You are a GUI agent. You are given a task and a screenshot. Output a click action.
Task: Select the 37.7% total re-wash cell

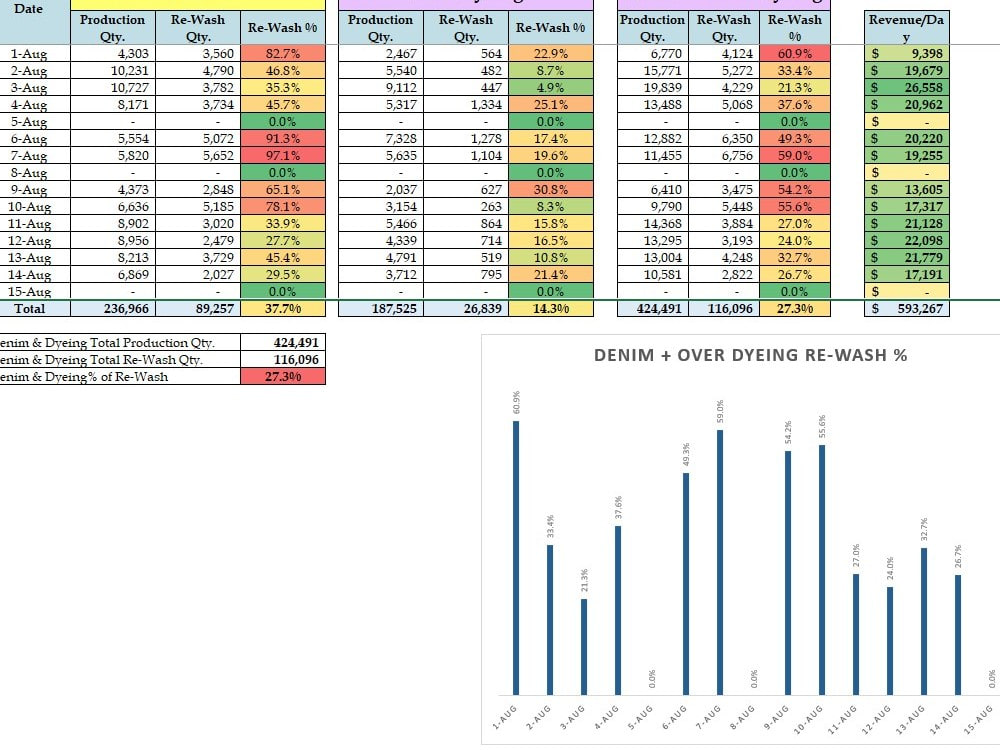tap(283, 309)
